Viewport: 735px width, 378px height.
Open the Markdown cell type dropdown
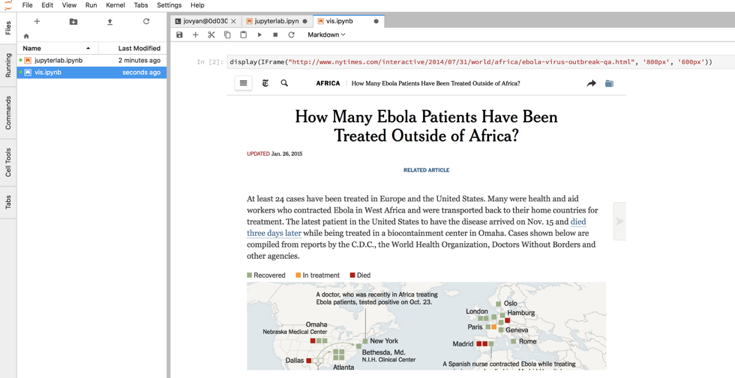[326, 35]
